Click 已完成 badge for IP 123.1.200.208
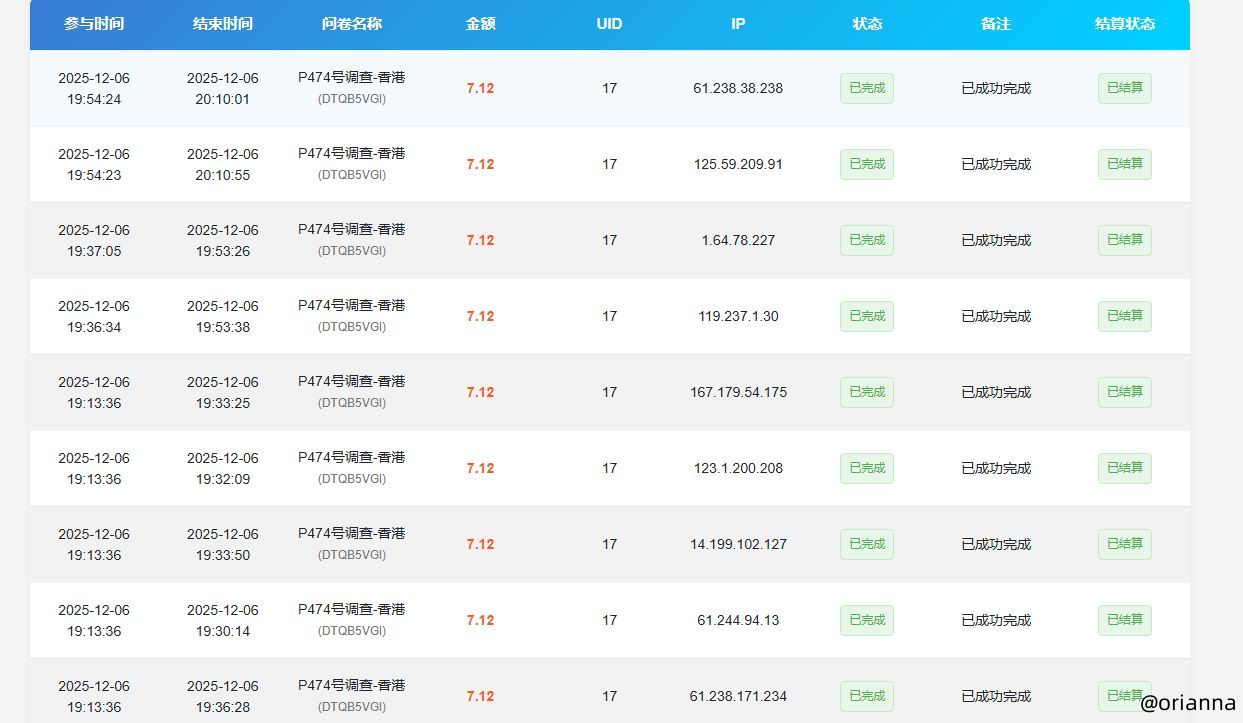1243x723 pixels. [x=867, y=468]
